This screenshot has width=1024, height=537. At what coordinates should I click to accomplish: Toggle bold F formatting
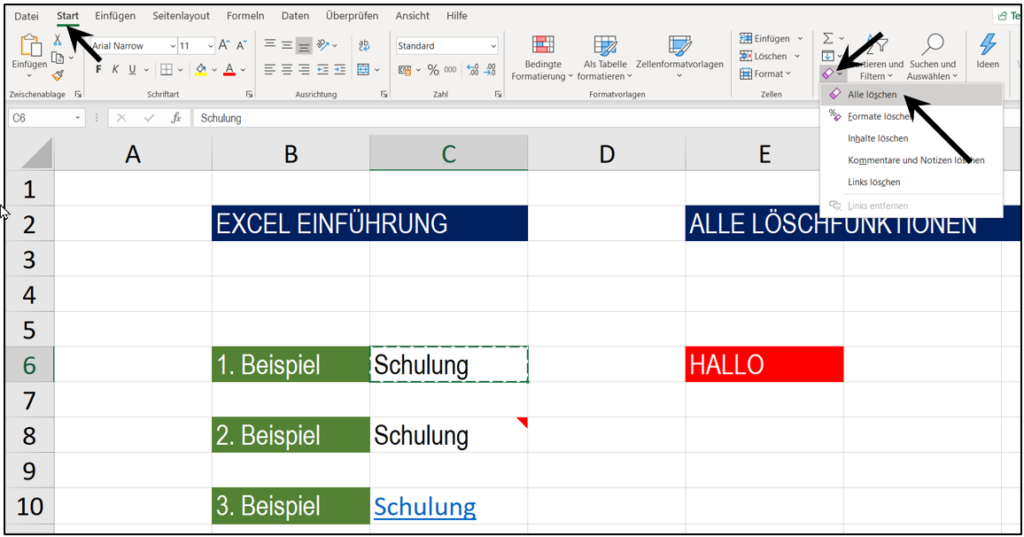(x=99, y=69)
